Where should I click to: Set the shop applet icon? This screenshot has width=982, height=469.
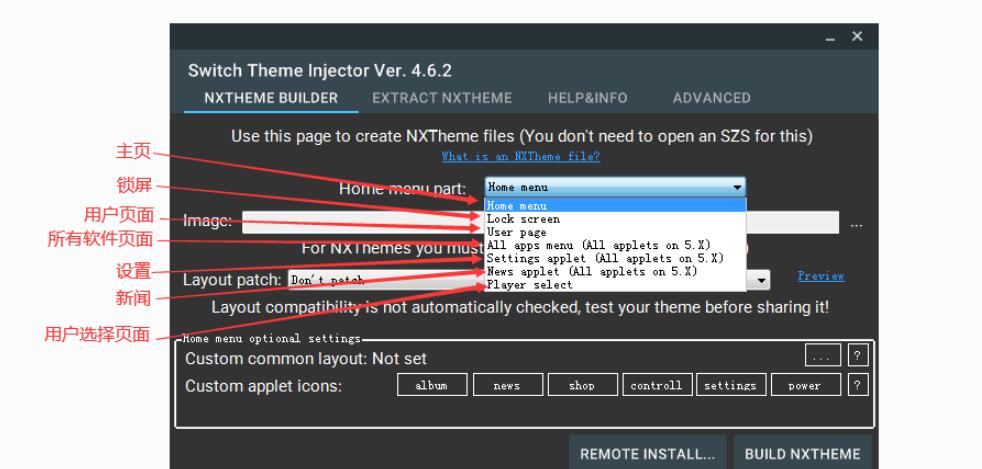(582, 385)
